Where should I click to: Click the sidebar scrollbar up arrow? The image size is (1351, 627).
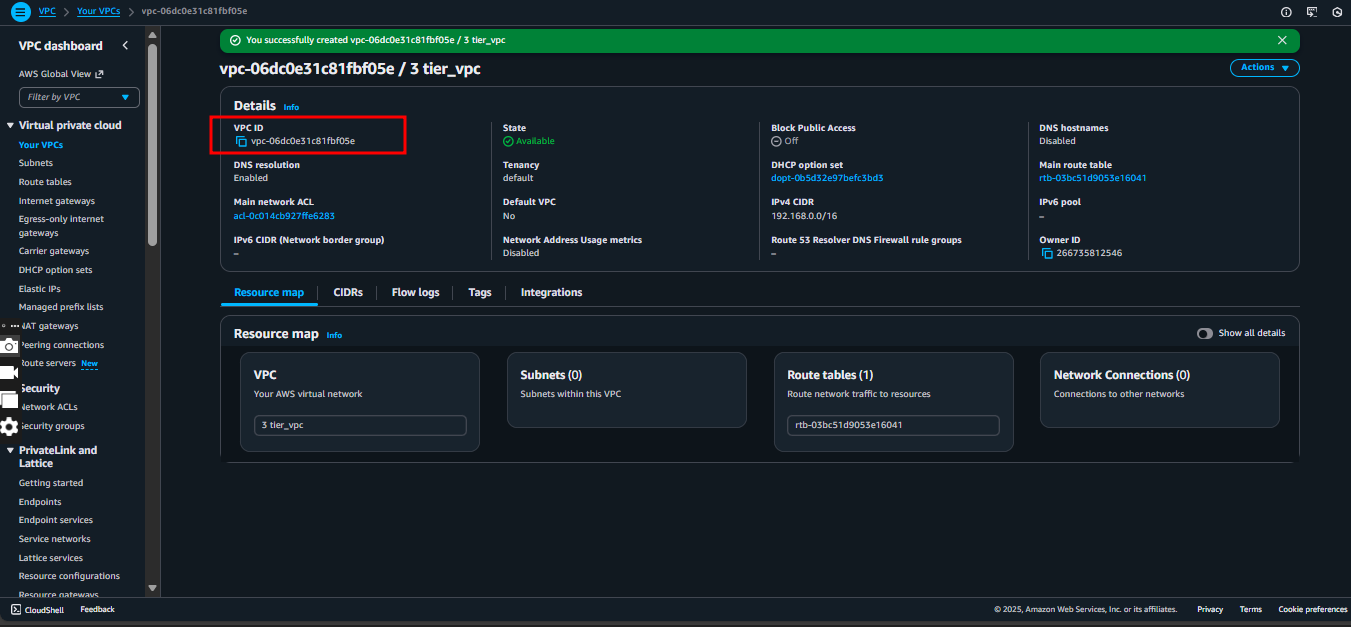coord(152,35)
